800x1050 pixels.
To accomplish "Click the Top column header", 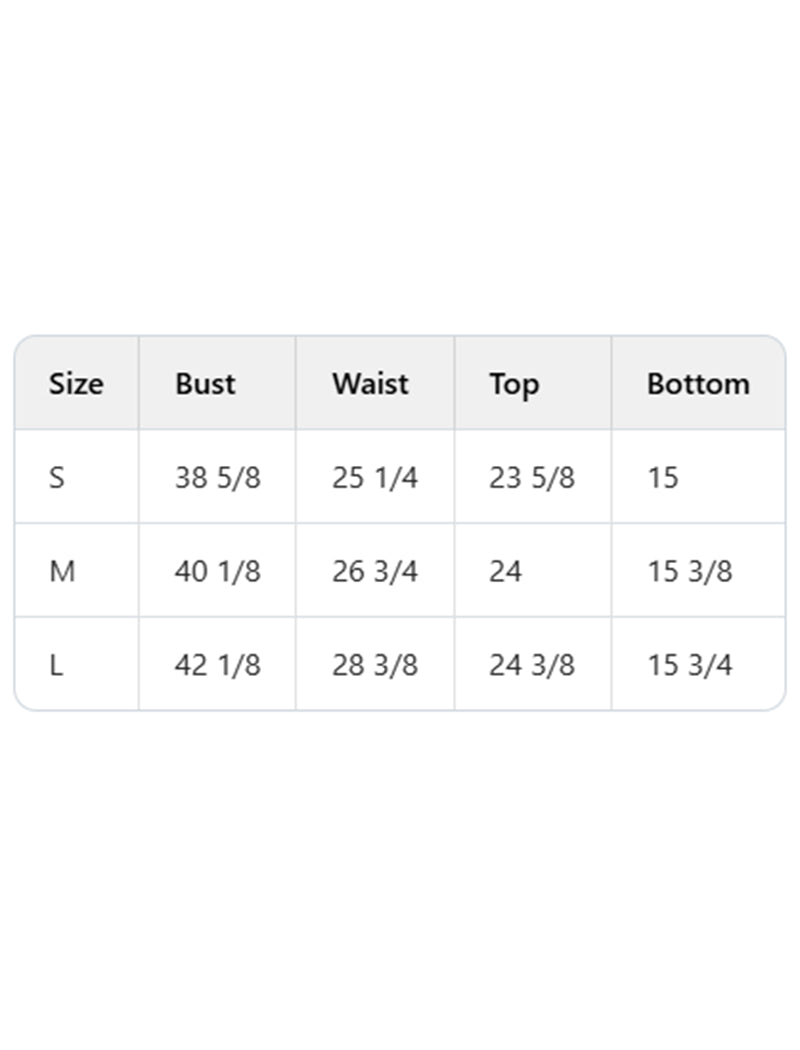I will (514, 384).
